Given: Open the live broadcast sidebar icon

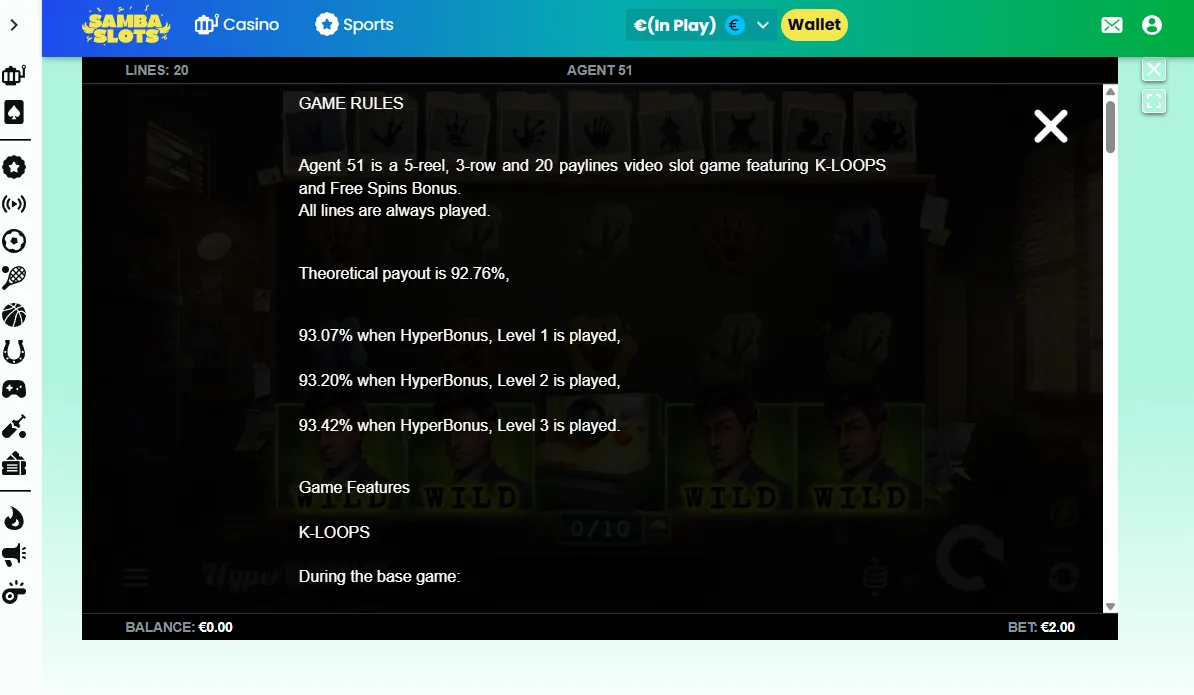Looking at the screenshot, I should 14,204.
